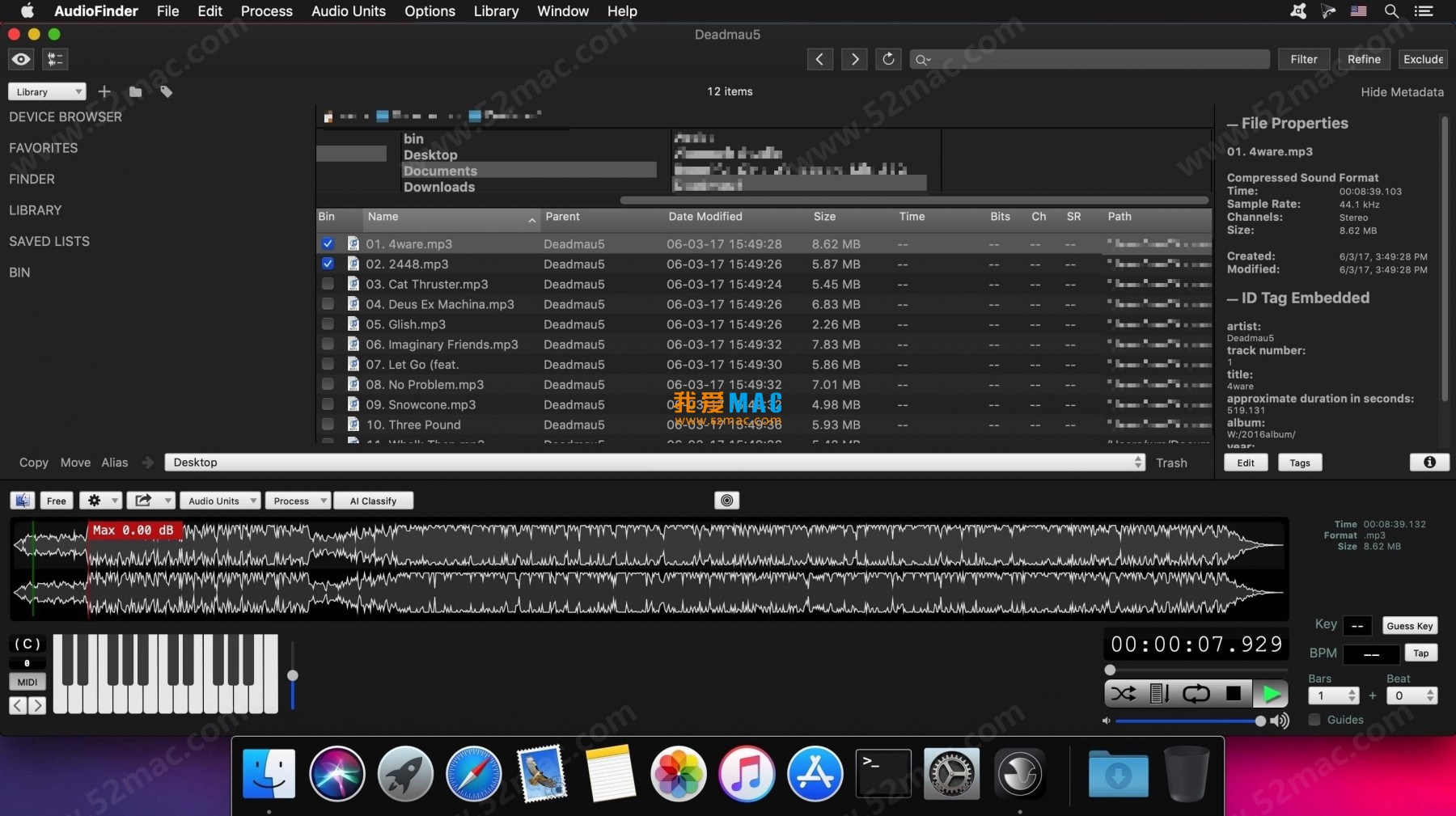The width and height of the screenshot is (1456, 816).
Task: Reload the list with refresh icon
Action: 888,59
